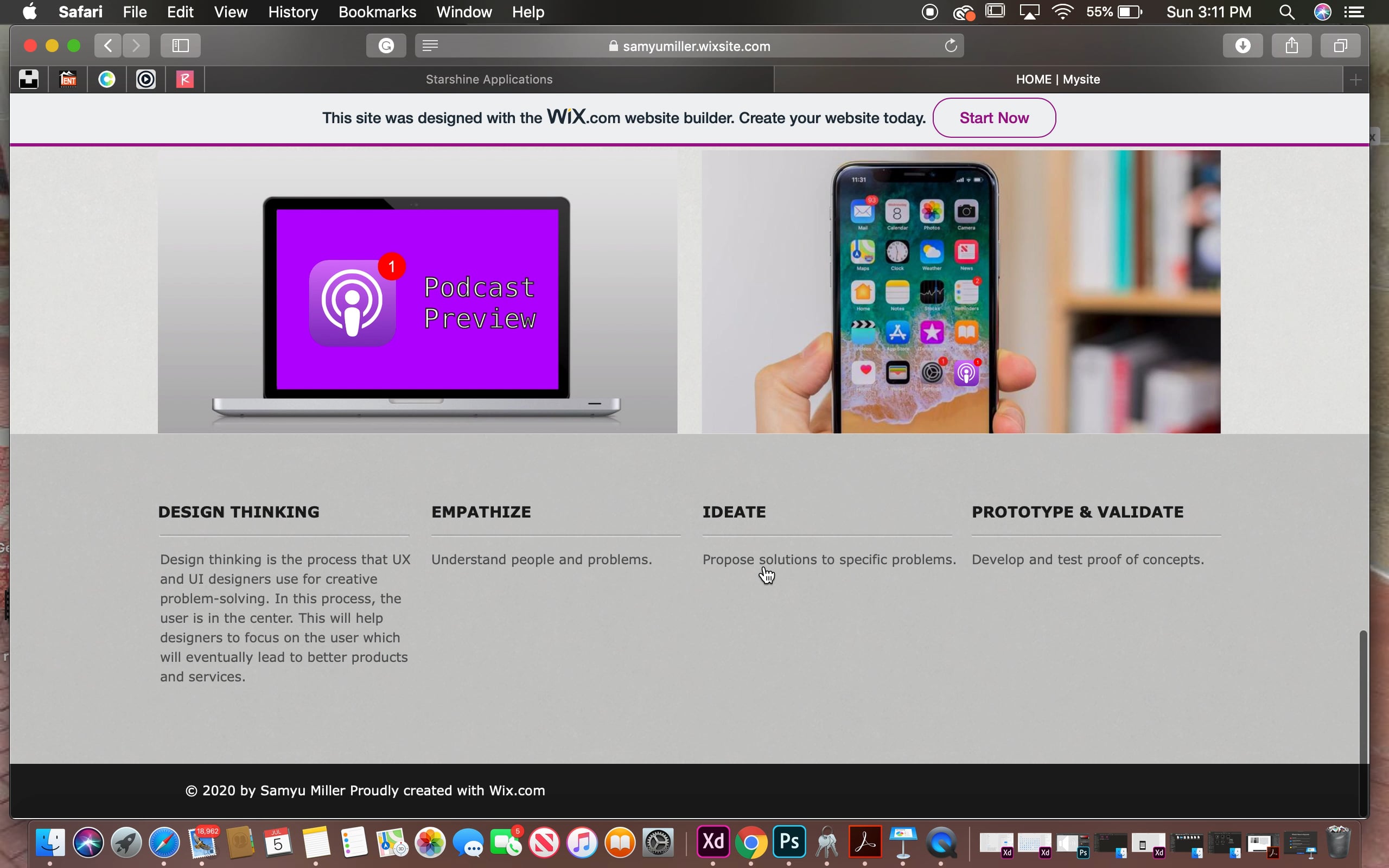Screen dimensions: 1389x868
Task: Show all tabs overview button
Action: click(1340, 46)
